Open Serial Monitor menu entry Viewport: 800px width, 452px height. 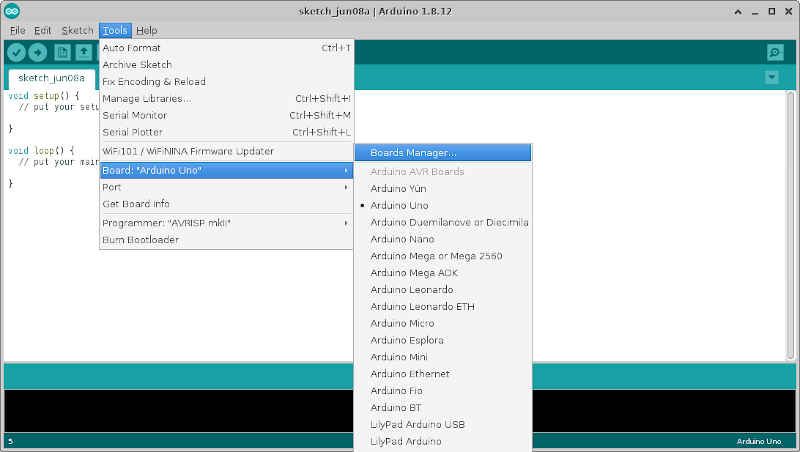tap(226, 115)
